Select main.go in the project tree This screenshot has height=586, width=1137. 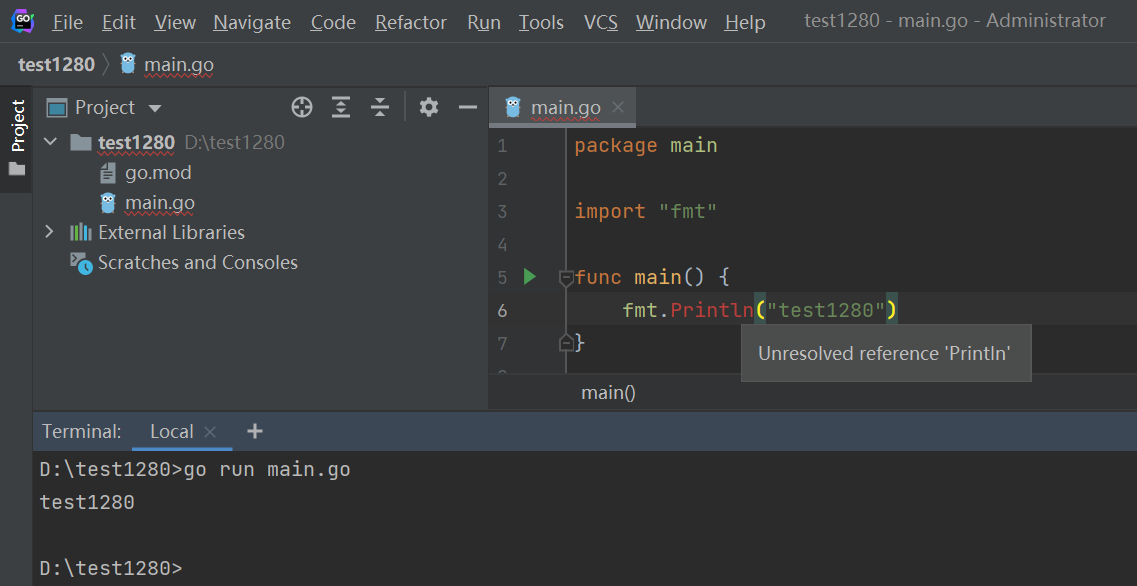160,203
